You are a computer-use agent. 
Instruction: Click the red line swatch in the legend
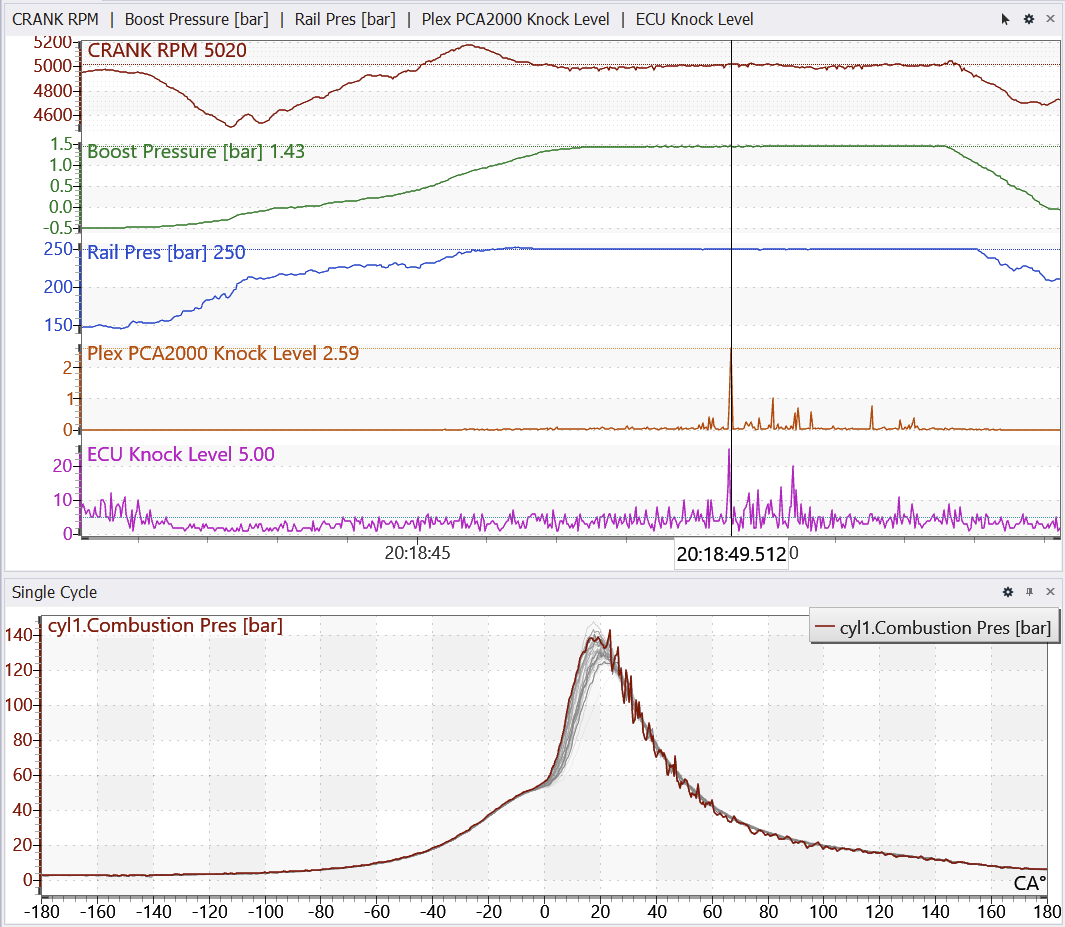(825, 628)
